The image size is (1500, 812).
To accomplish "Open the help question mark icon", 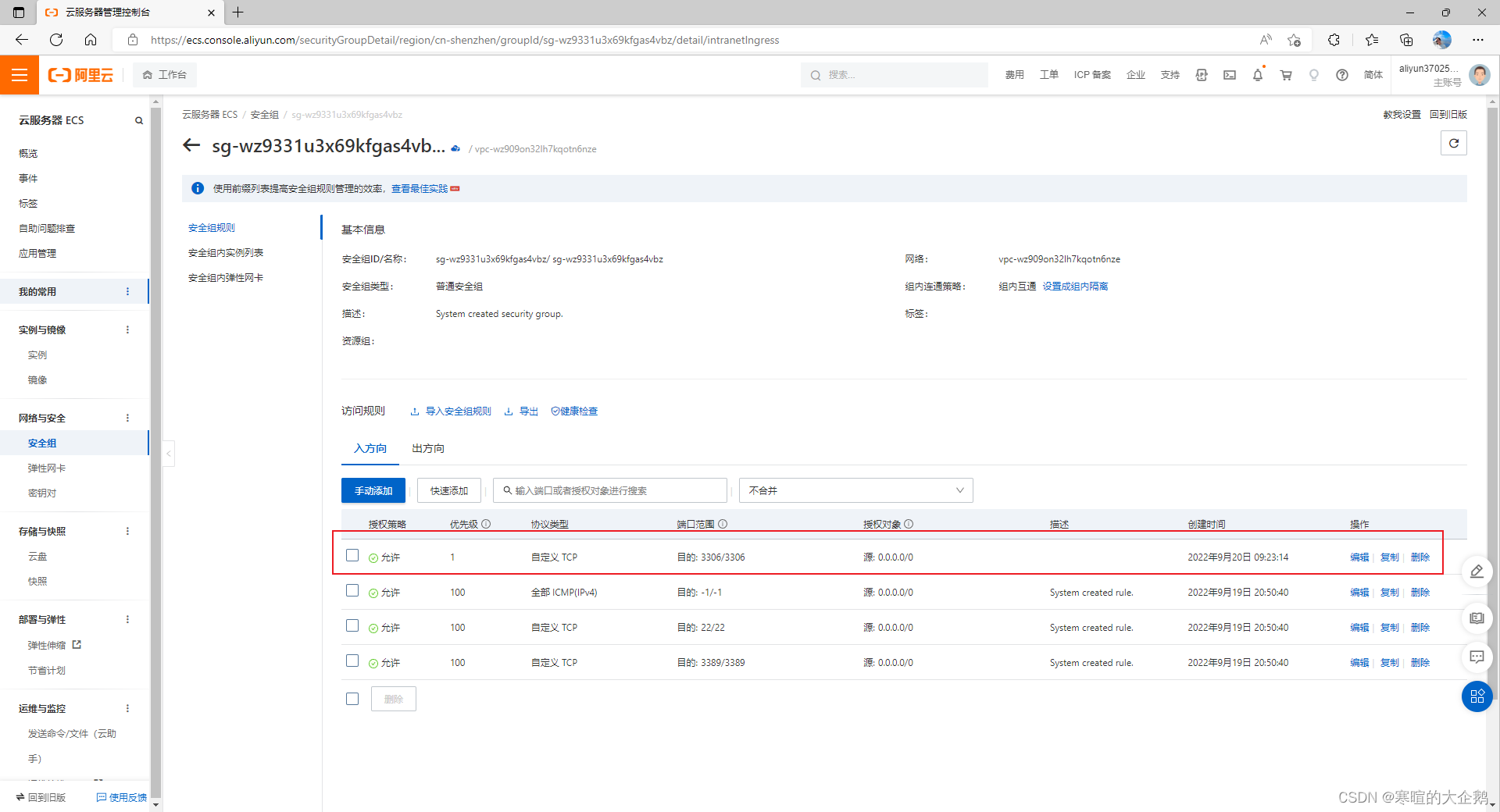I will pos(1342,75).
